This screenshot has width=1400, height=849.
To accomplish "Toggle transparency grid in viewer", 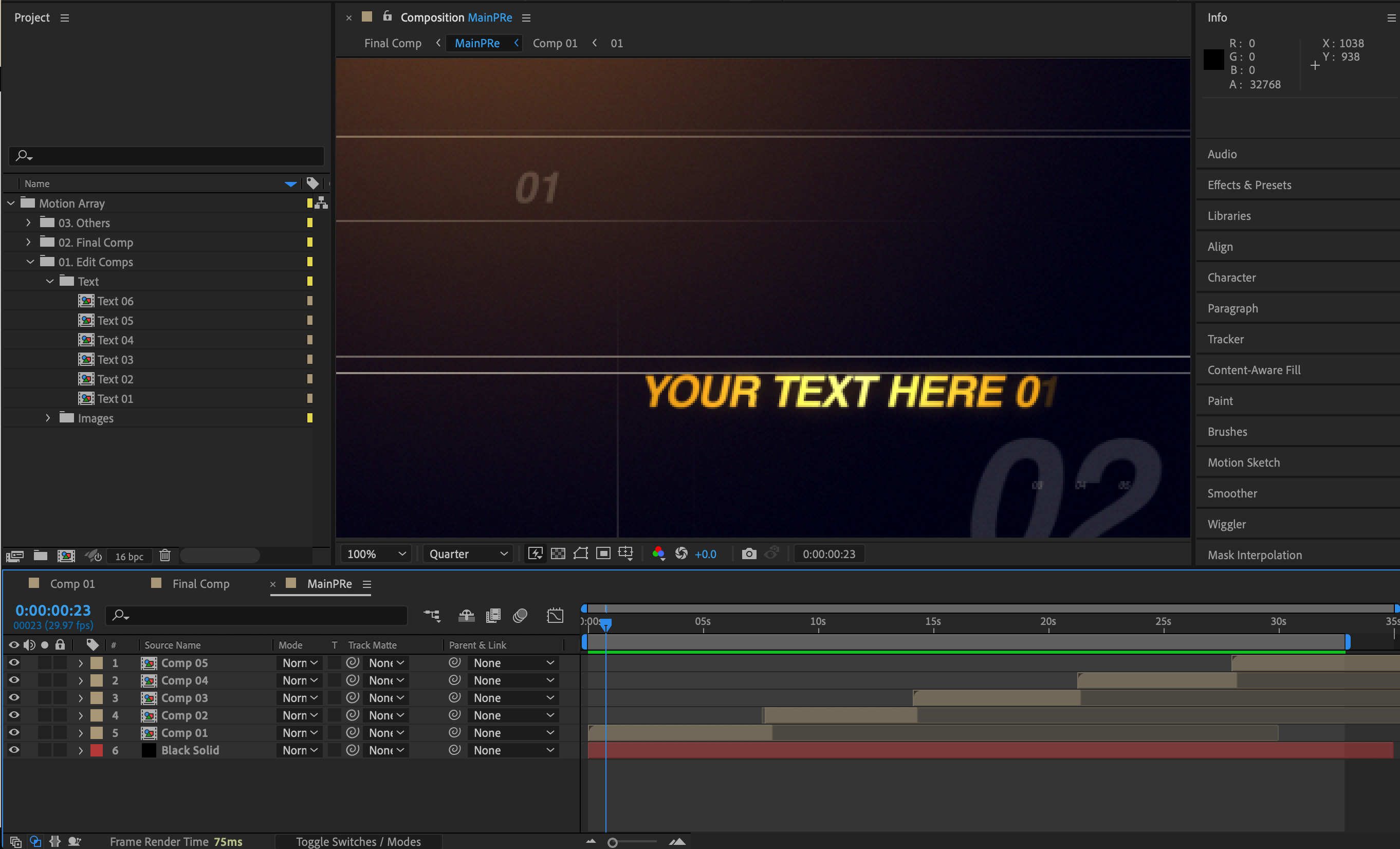I will coord(558,553).
